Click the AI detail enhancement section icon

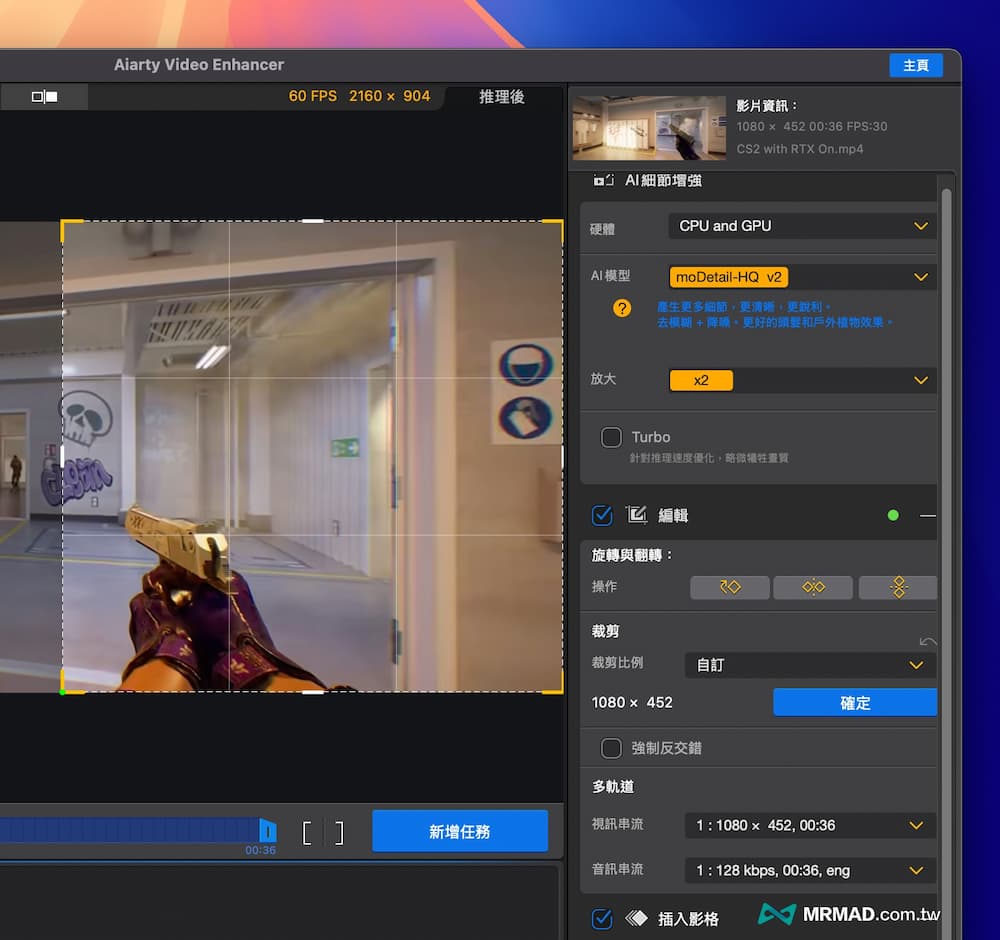pyautogui.click(x=603, y=180)
